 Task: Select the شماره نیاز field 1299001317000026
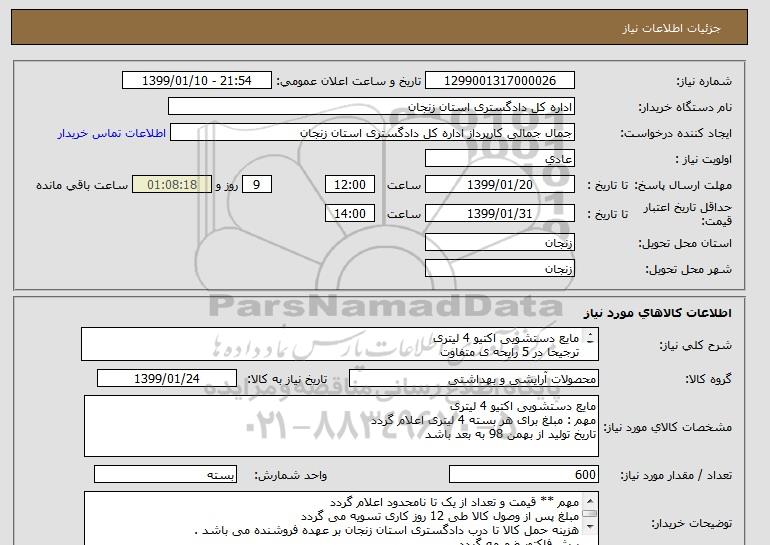coord(499,81)
